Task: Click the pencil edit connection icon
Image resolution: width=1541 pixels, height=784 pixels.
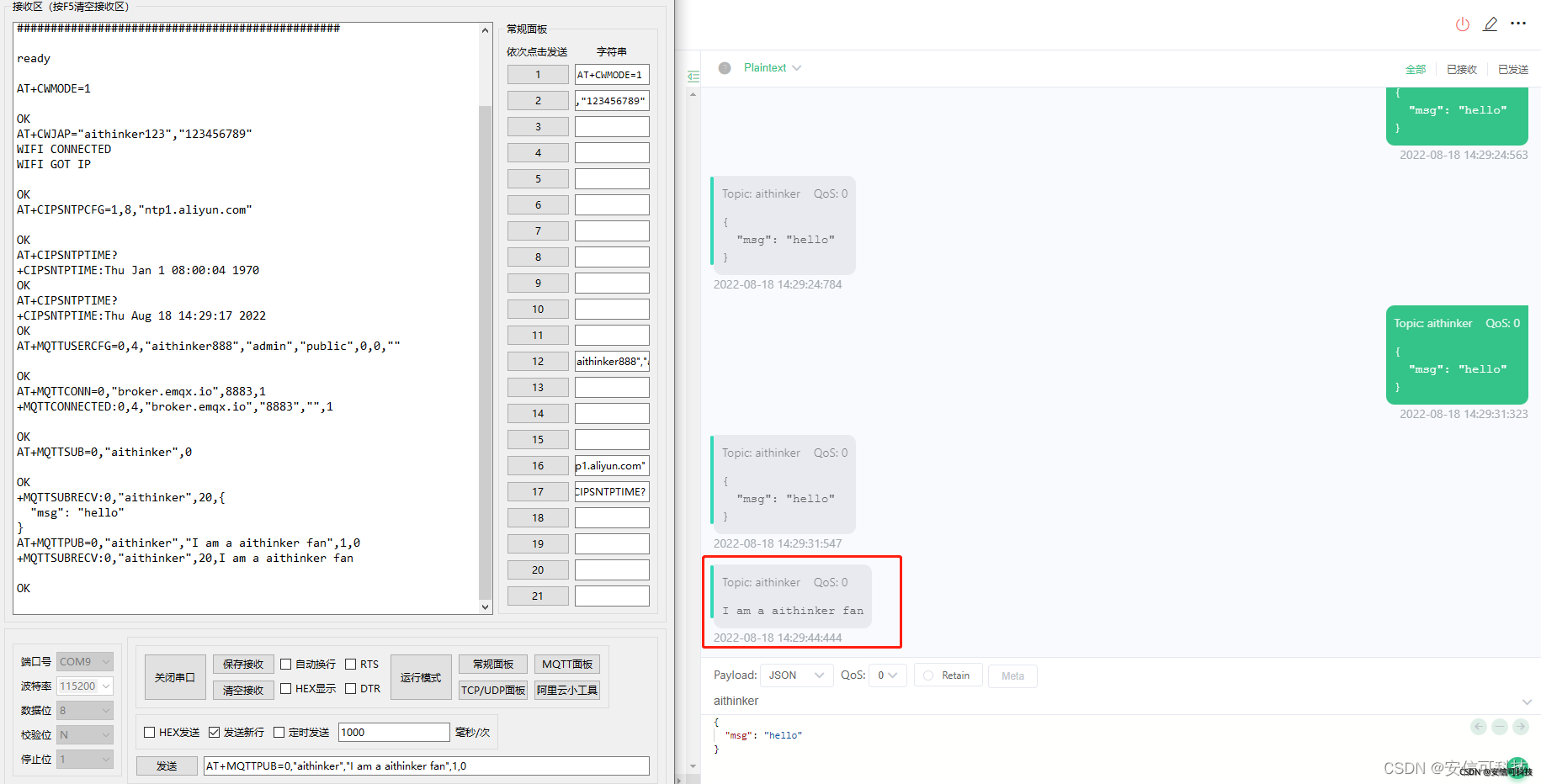Action: [x=1491, y=24]
